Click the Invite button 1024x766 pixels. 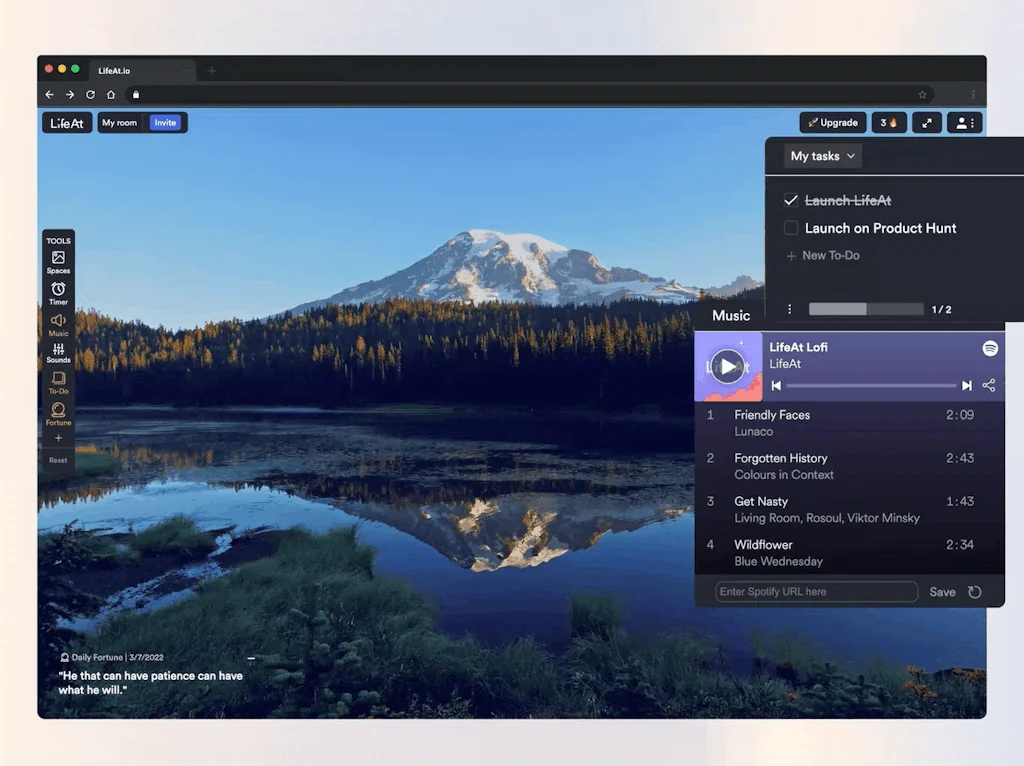tap(165, 123)
